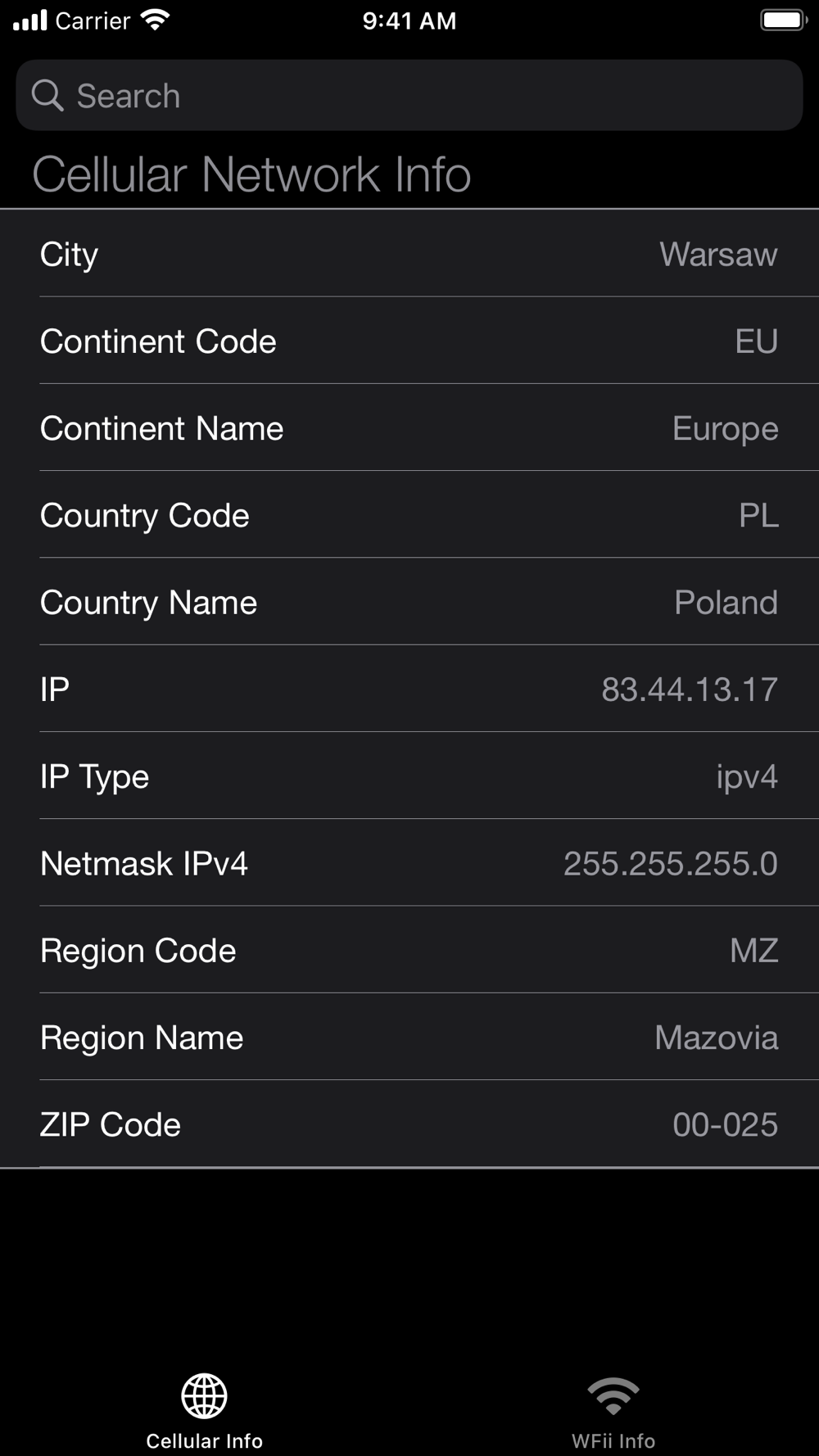Tap the Continent Name Europe row
Screen dimensions: 819x1456
pos(409,427)
